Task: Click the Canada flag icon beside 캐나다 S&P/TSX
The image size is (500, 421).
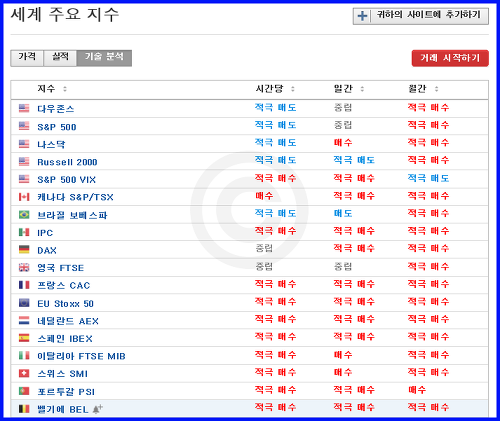Action: [24, 197]
